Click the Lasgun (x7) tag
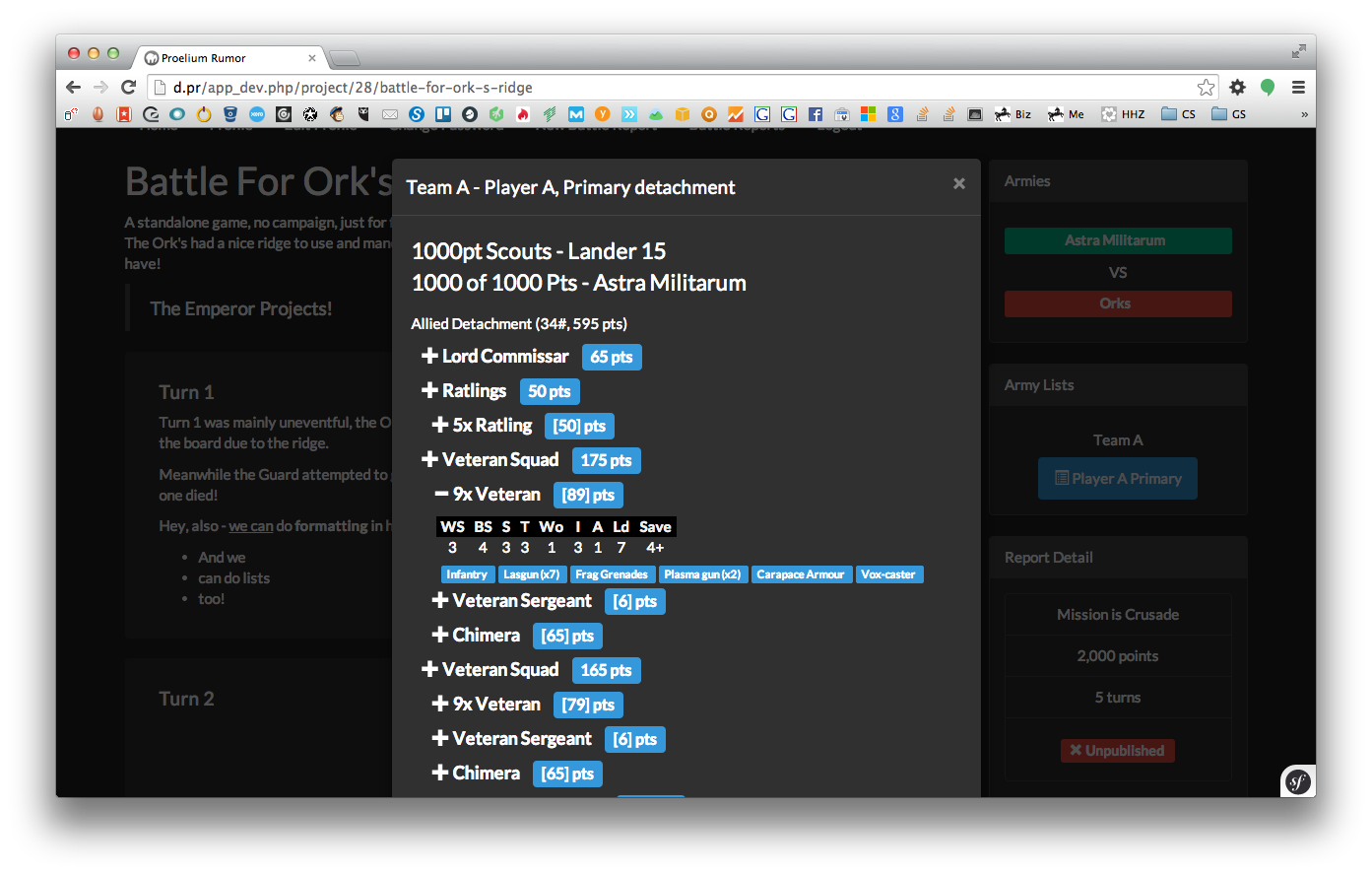The image size is (1372, 875). coord(531,574)
